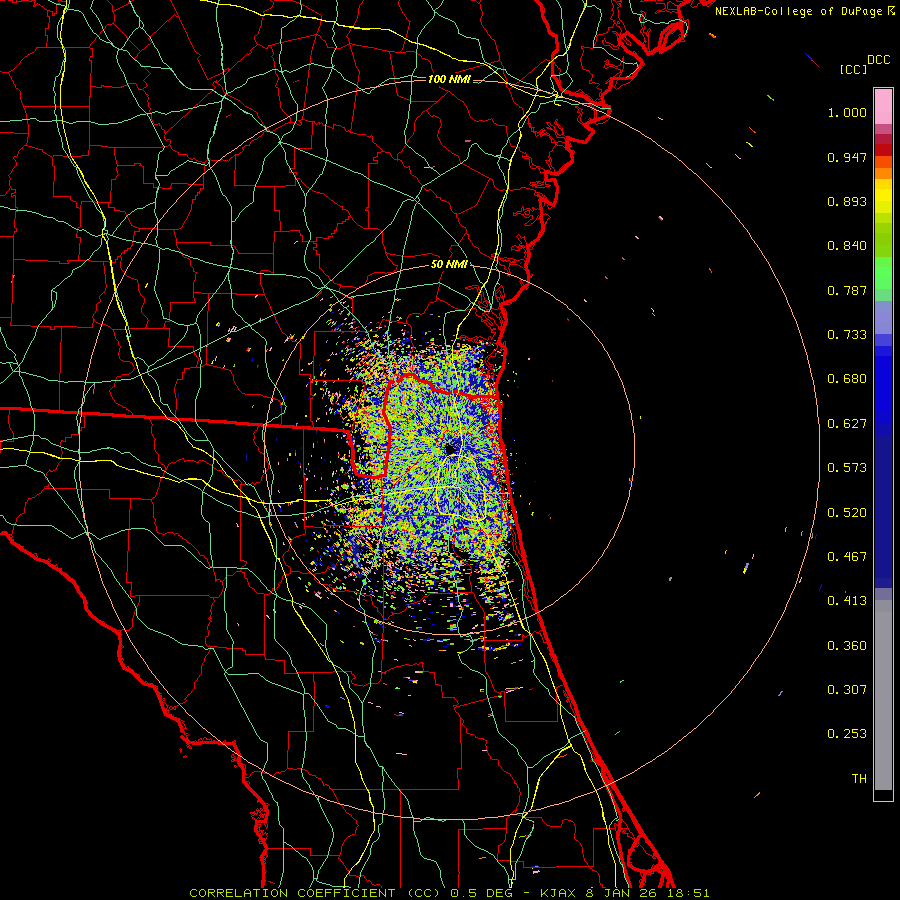Image resolution: width=900 pixels, height=900 pixels.
Task: Click the CORRELATION COEFFICIENT caption text
Action: 292,893
